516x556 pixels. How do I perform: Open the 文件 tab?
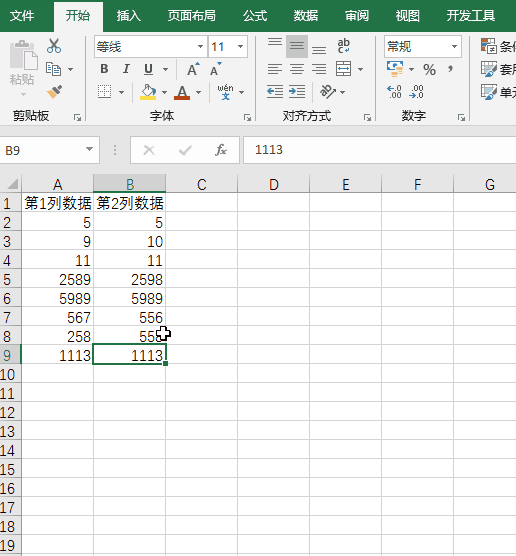coord(22,16)
